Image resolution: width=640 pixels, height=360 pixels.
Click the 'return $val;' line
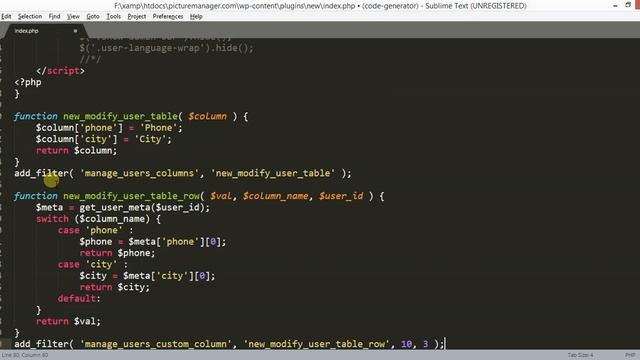(x=68, y=321)
